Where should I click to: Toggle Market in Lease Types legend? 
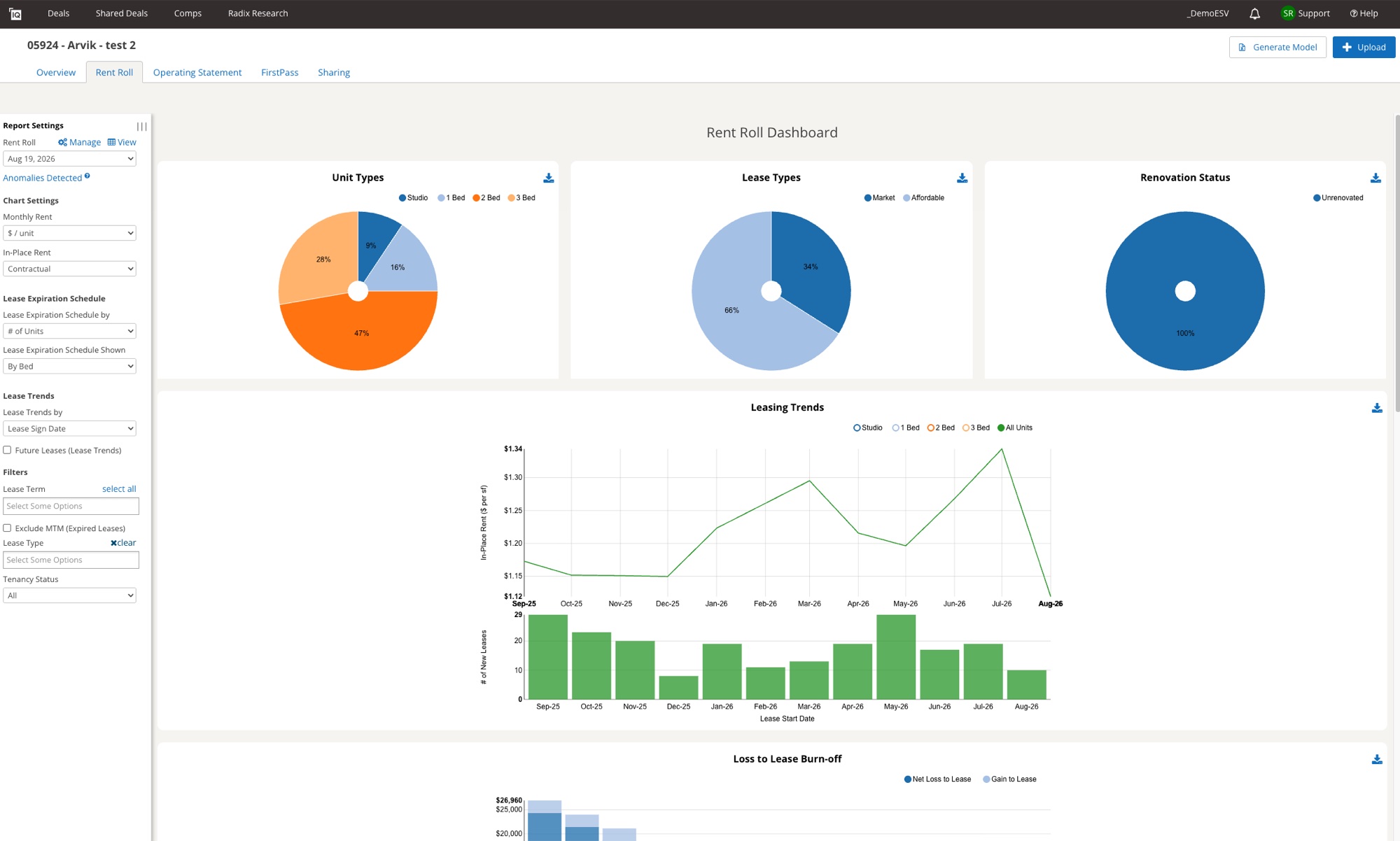pos(879,198)
